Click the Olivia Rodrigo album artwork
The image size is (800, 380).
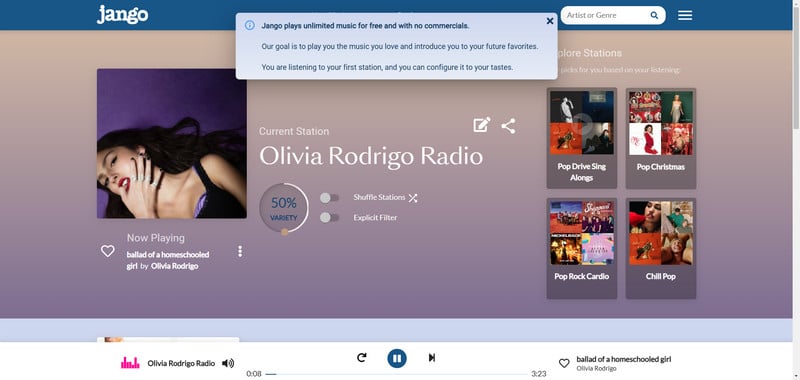172,143
